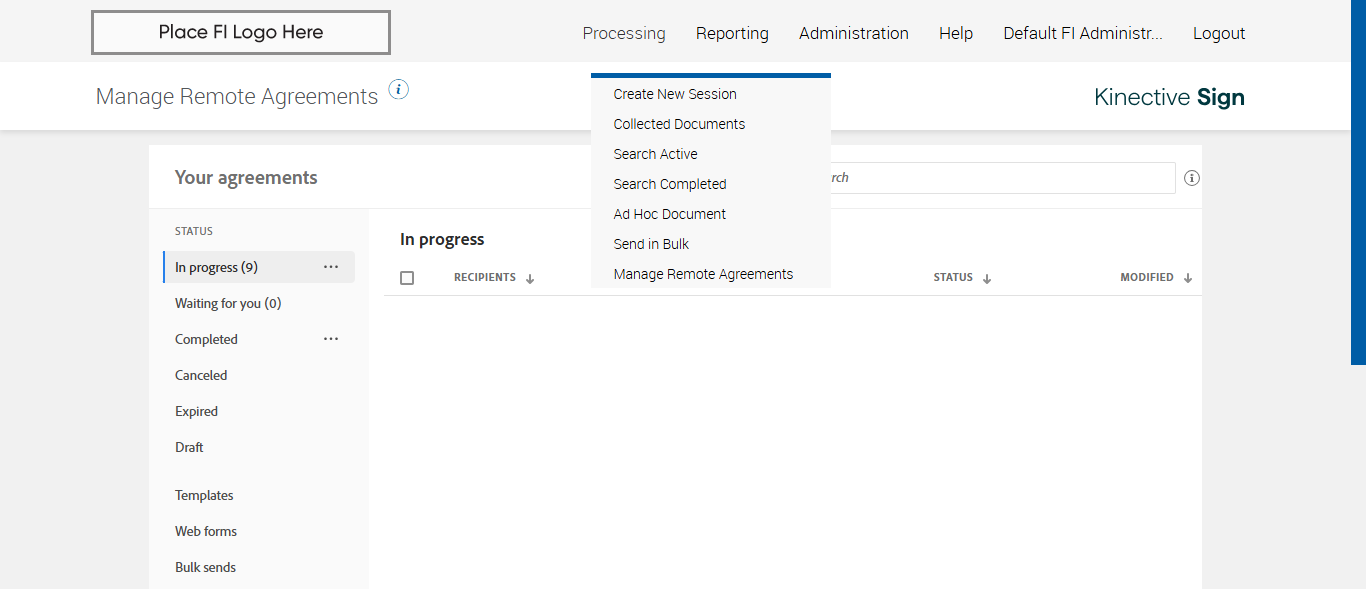Tick the select-all agreements checkbox
Screen dimensions: 1366x589
(x=407, y=278)
